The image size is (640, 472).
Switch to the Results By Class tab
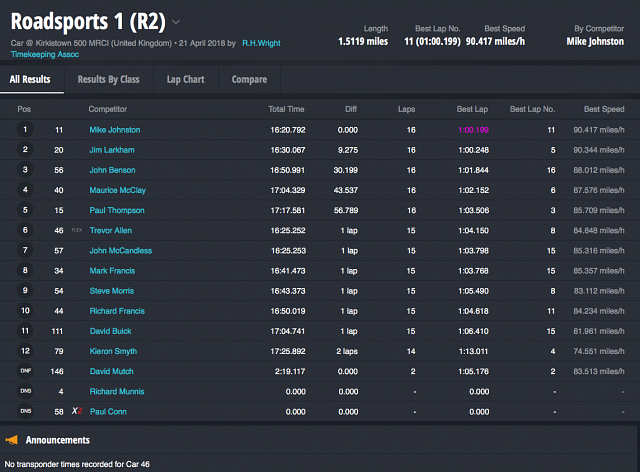108,79
